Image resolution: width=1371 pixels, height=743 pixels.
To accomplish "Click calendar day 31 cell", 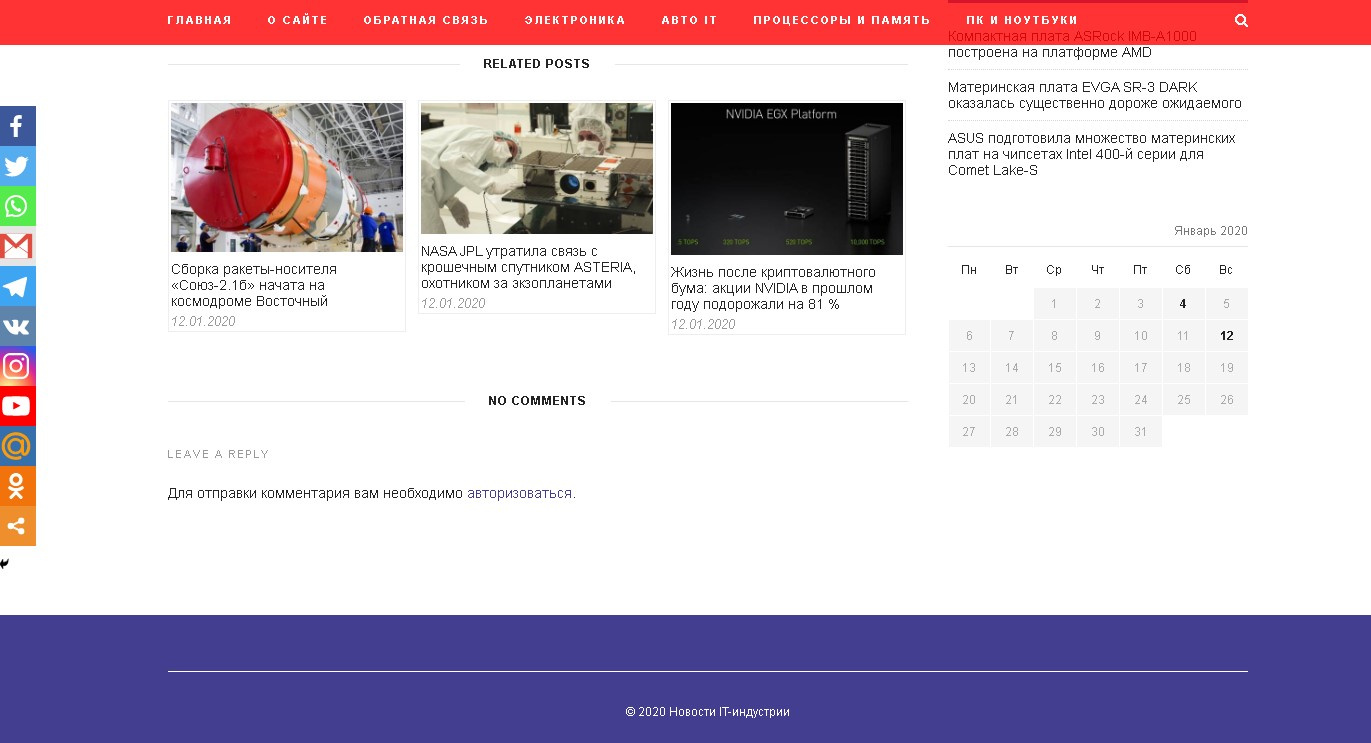I will click(1140, 432).
